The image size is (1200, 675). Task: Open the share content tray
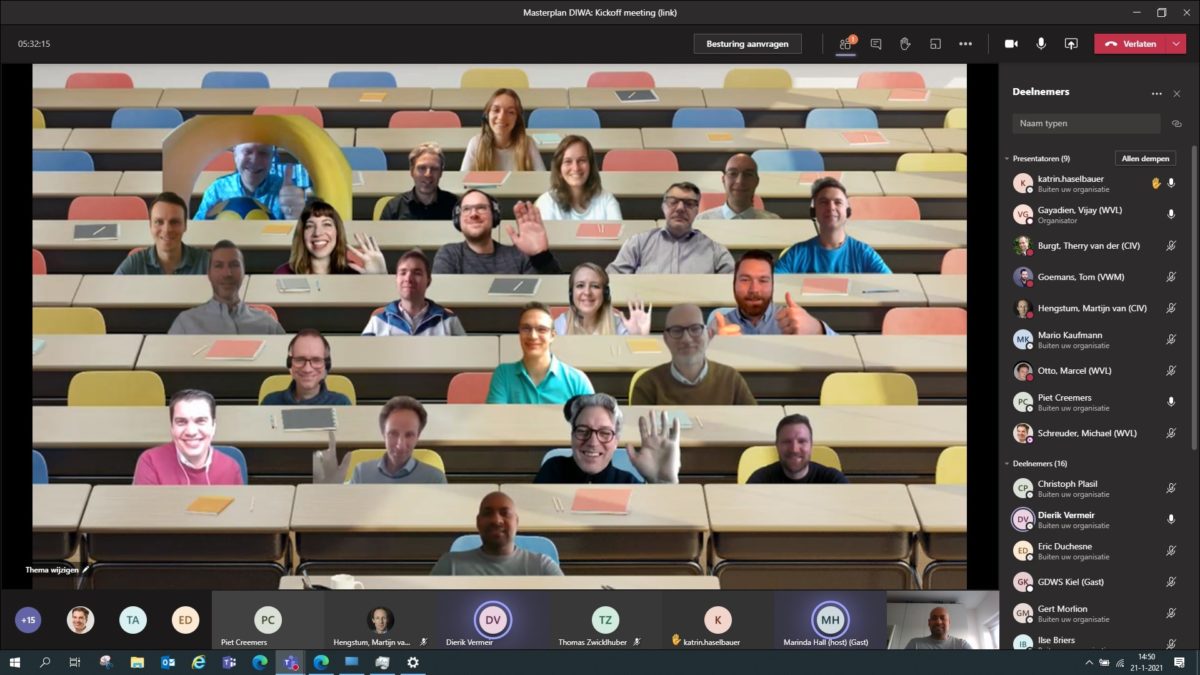click(1071, 44)
